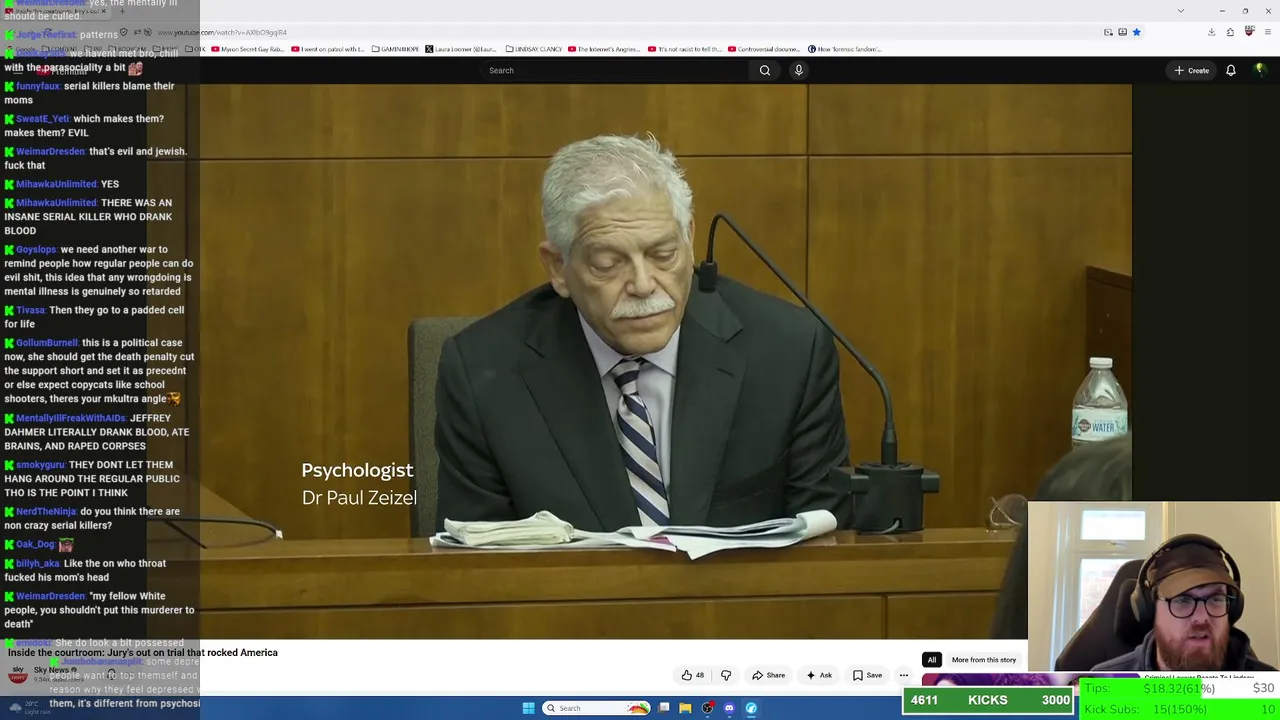Open the browser downloads icon
Viewport: 1280px width, 720px height.
(1211, 32)
